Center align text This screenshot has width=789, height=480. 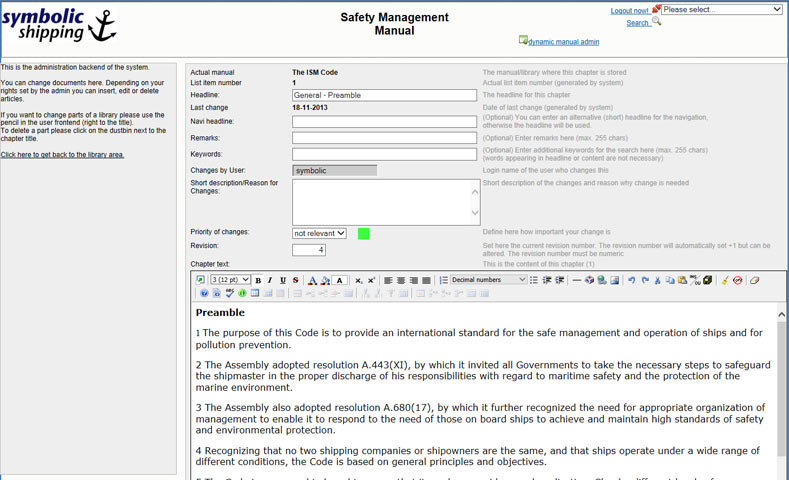click(x=401, y=280)
